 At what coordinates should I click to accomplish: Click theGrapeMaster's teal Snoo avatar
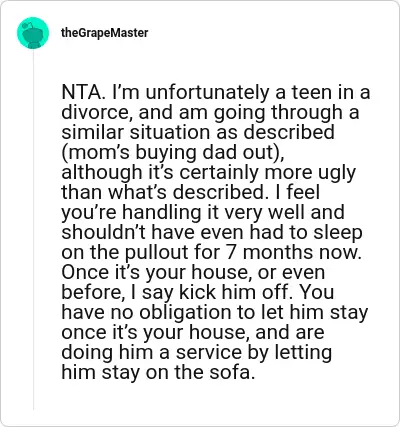(x=33, y=33)
